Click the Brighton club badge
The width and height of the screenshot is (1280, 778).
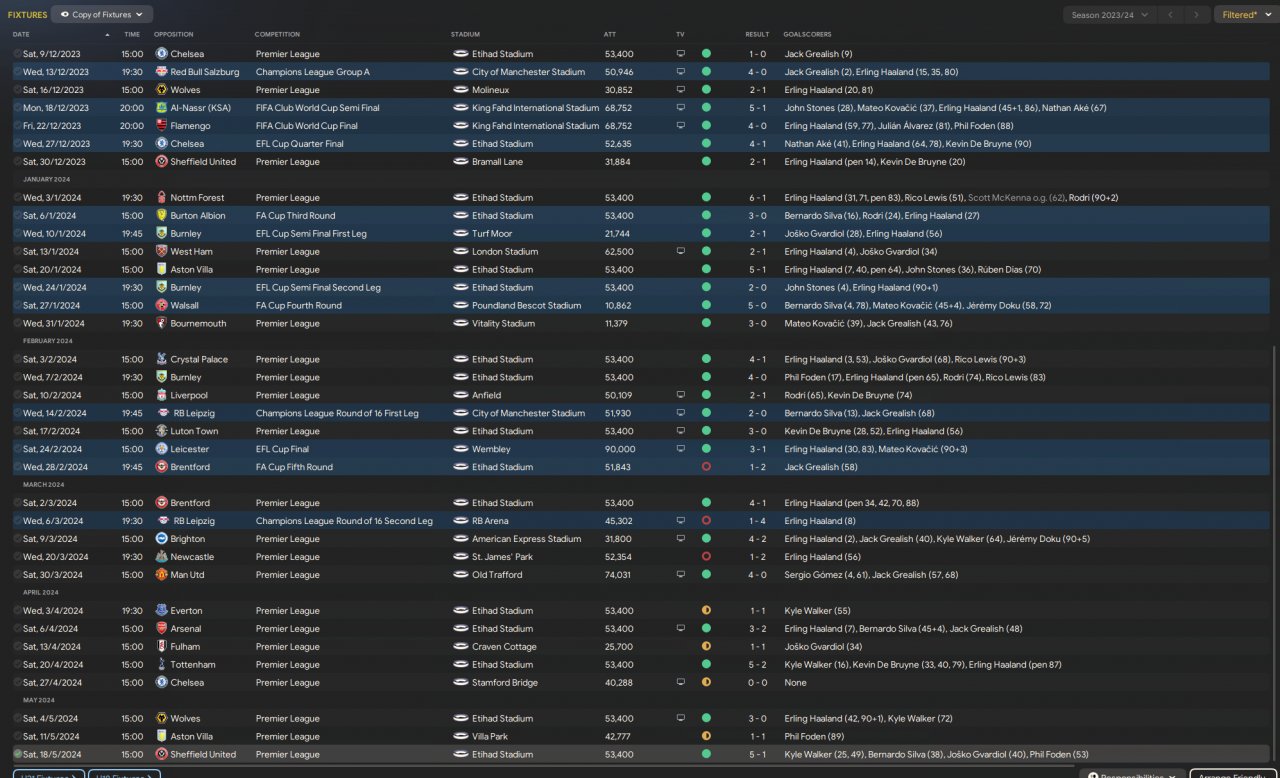tap(162, 539)
